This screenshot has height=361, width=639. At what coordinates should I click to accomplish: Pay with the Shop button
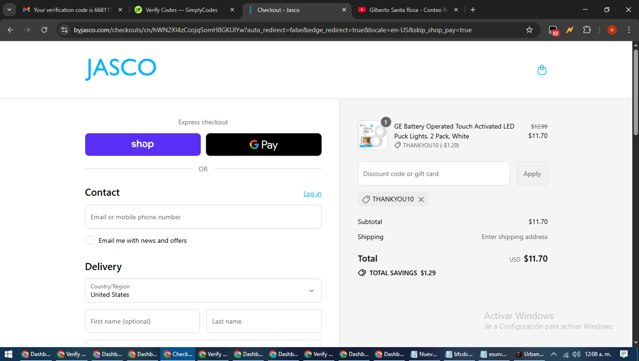[143, 144]
